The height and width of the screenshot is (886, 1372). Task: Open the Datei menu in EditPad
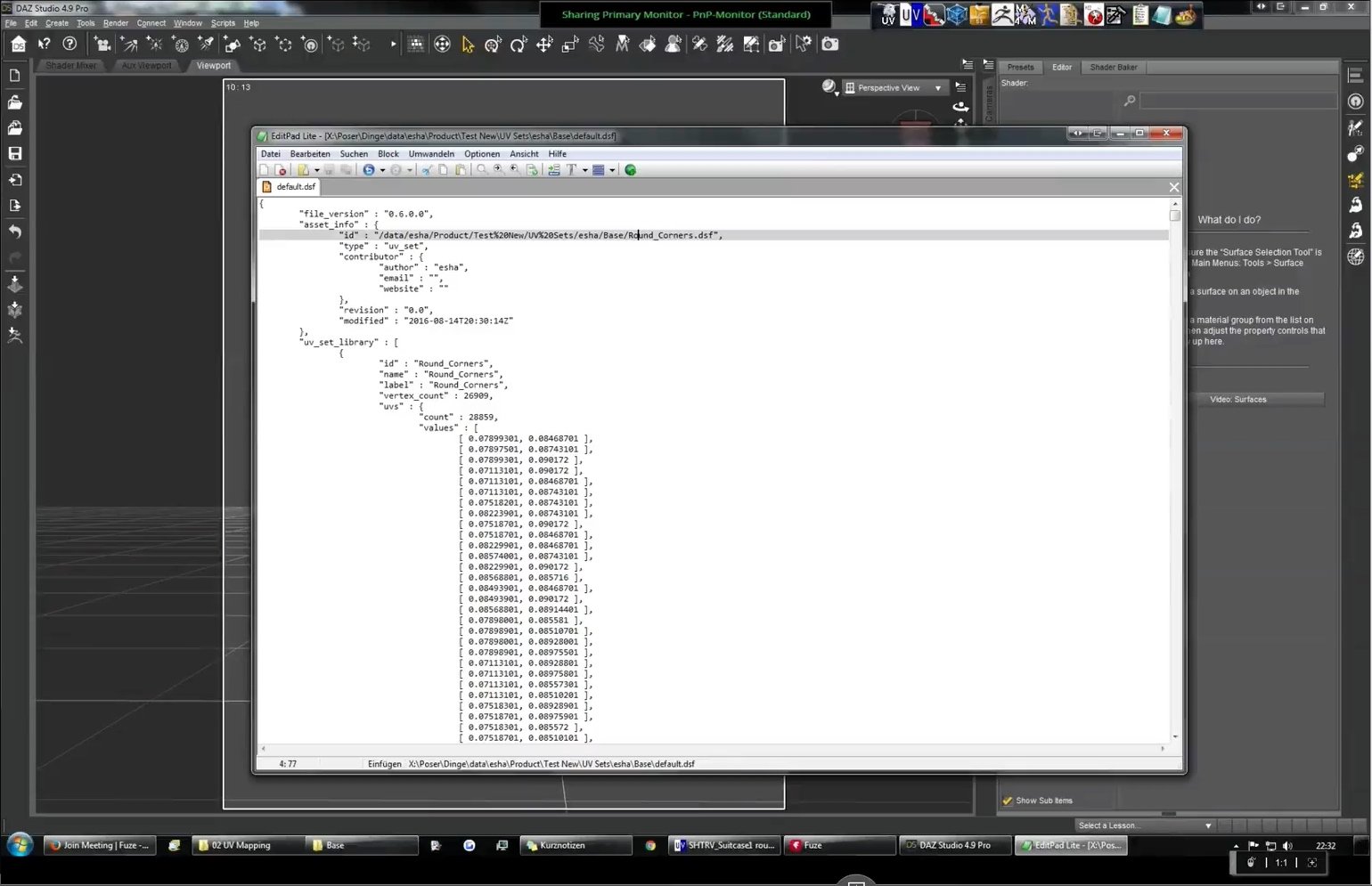click(270, 154)
